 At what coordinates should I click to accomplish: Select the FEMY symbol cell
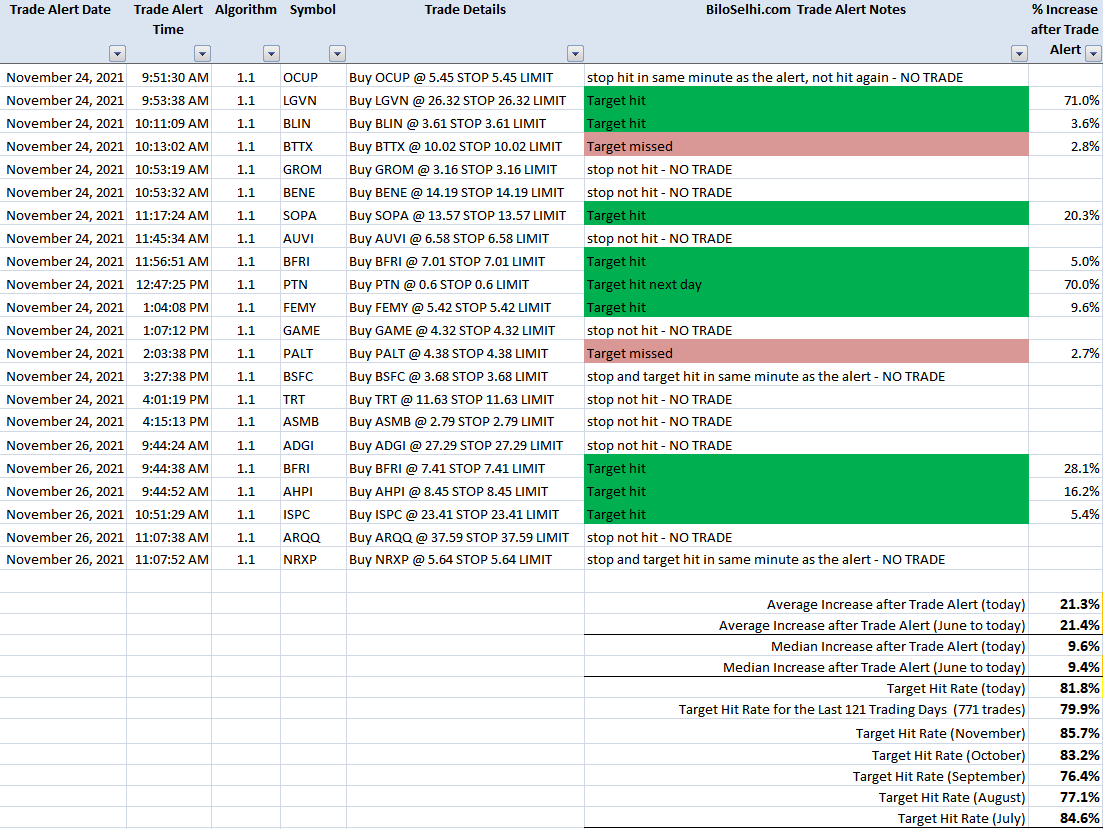(313, 308)
